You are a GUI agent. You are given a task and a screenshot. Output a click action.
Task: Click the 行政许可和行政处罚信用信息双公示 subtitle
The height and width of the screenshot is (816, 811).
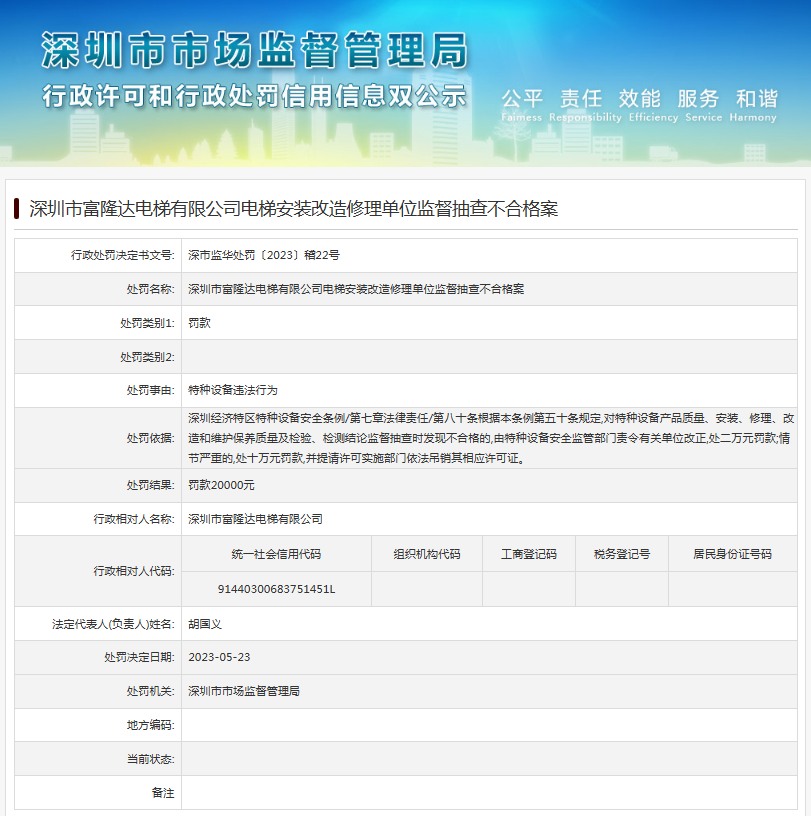point(254,96)
